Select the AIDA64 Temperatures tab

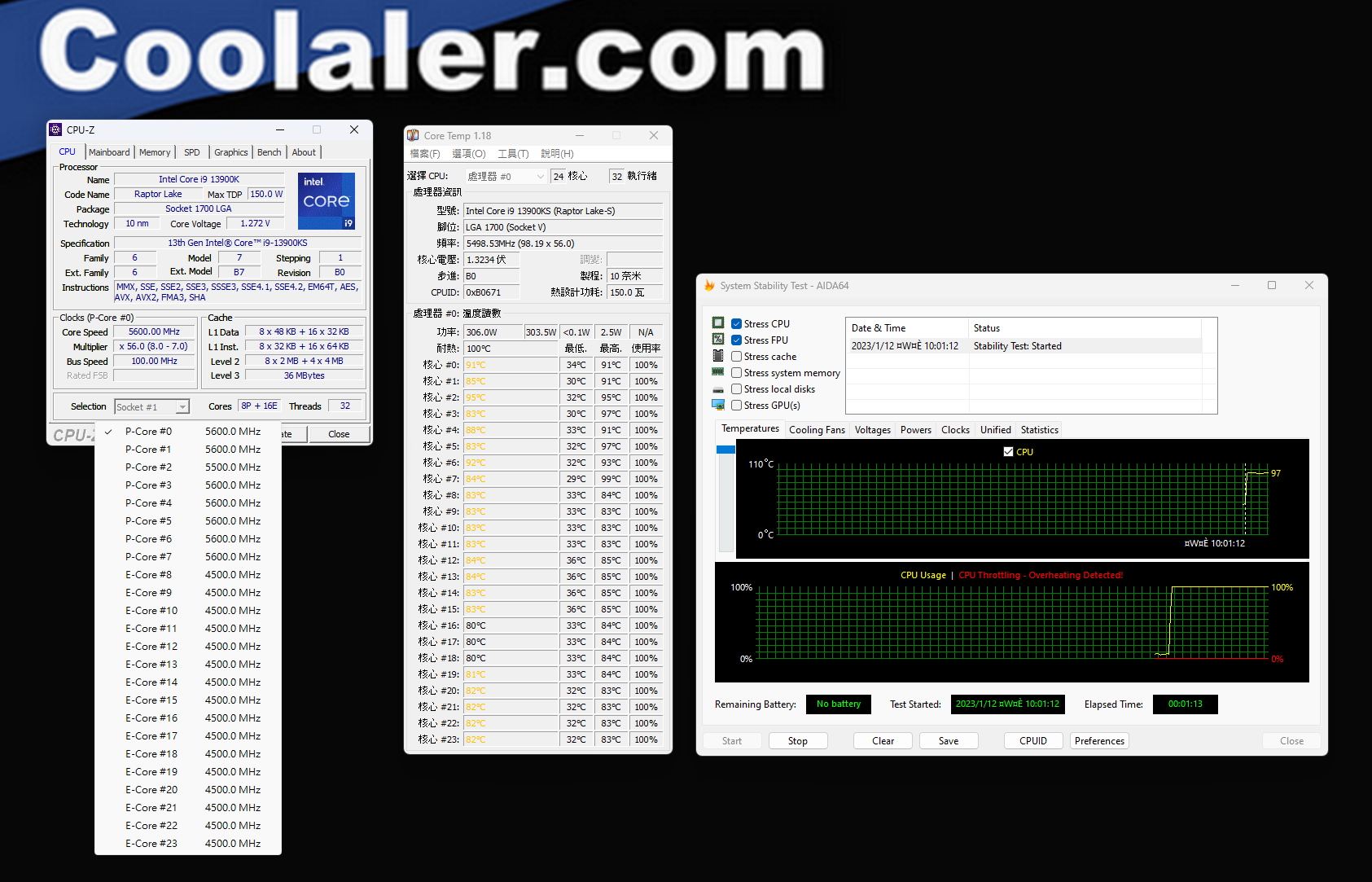(750, 428)
